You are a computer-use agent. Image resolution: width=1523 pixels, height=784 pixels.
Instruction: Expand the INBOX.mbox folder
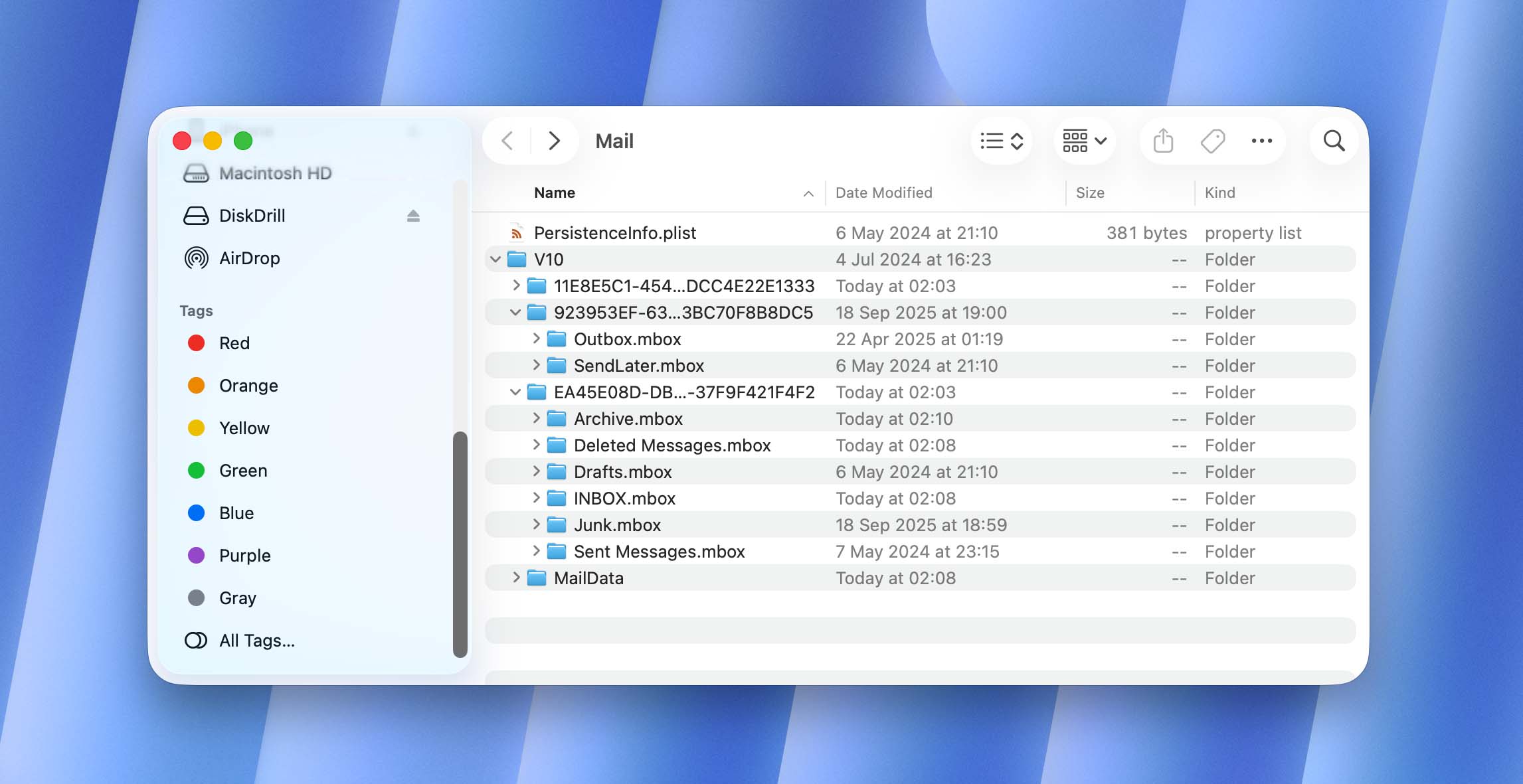(537, 498)
